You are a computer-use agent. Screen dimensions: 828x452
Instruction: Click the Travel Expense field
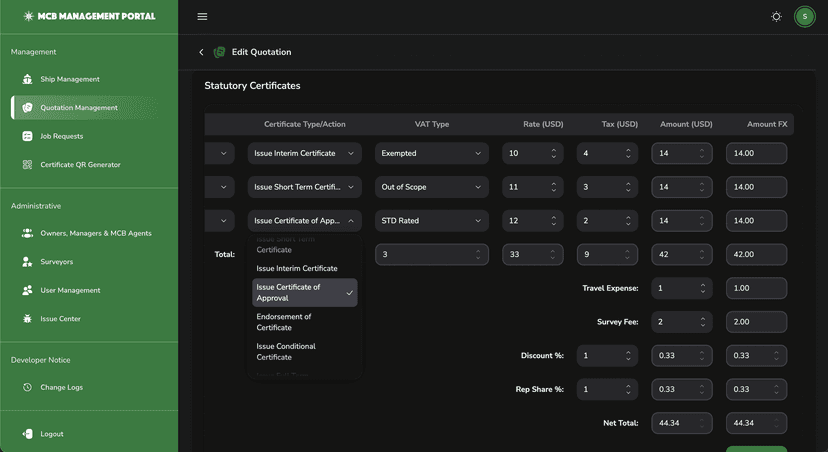point(682,288)
